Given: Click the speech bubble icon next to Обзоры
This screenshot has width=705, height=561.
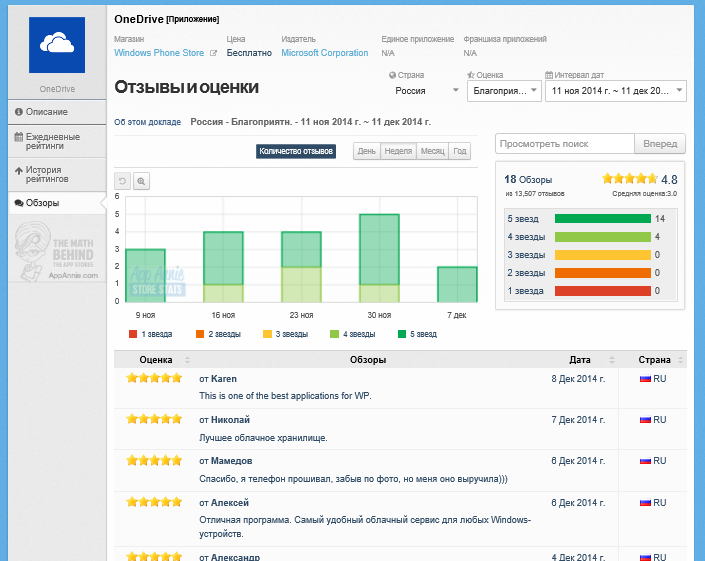Looking at the screenshot, I should click(19, 203).
